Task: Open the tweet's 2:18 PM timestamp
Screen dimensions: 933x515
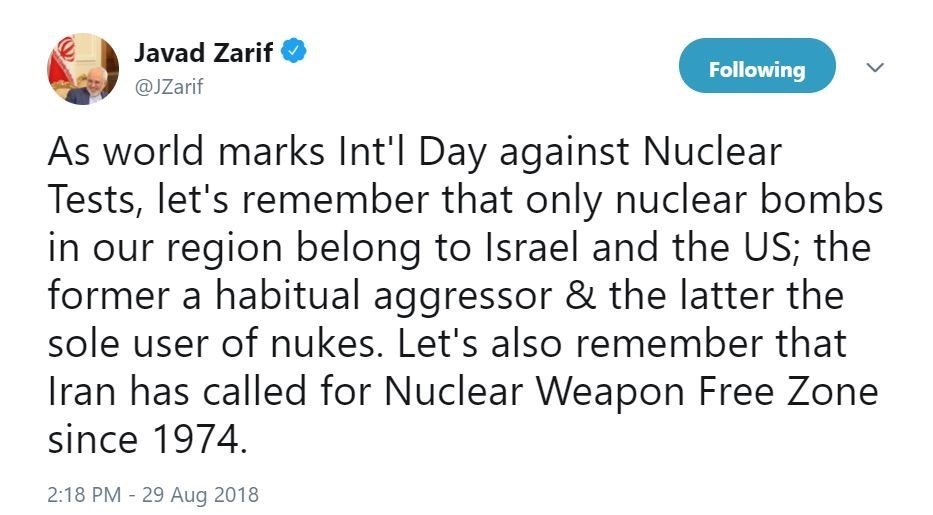Action: [84, 495]
